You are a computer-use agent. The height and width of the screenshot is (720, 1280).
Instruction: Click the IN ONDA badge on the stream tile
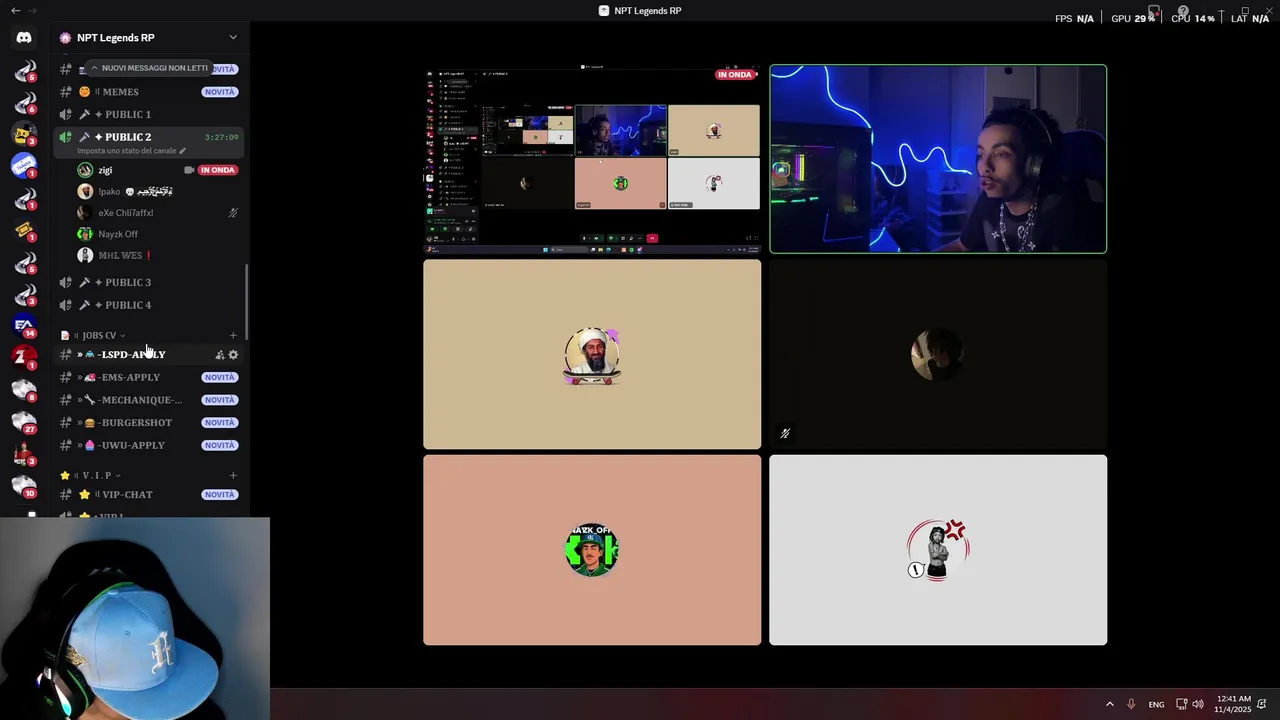click(735, 74)
